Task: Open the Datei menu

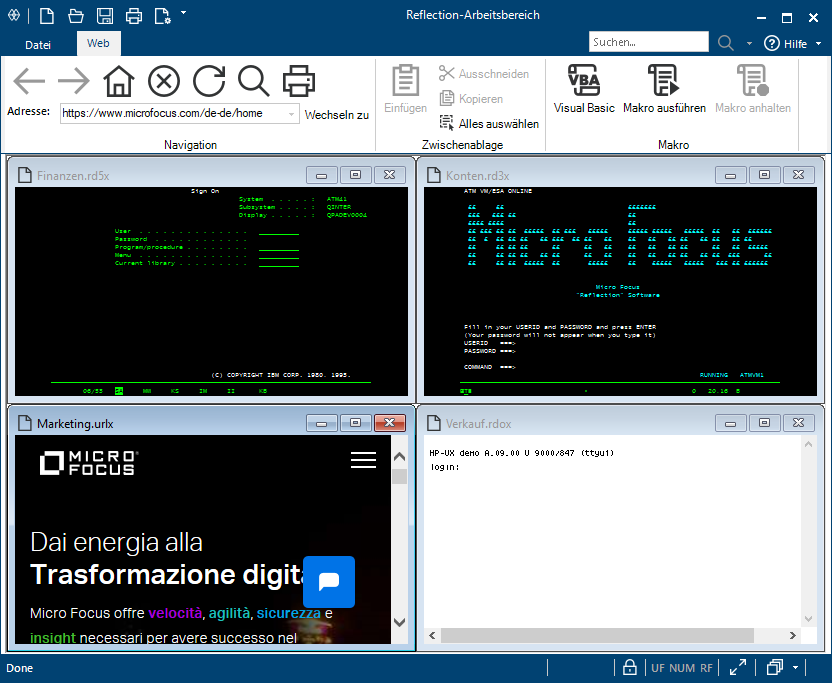Action: click(x=38, y=45)
